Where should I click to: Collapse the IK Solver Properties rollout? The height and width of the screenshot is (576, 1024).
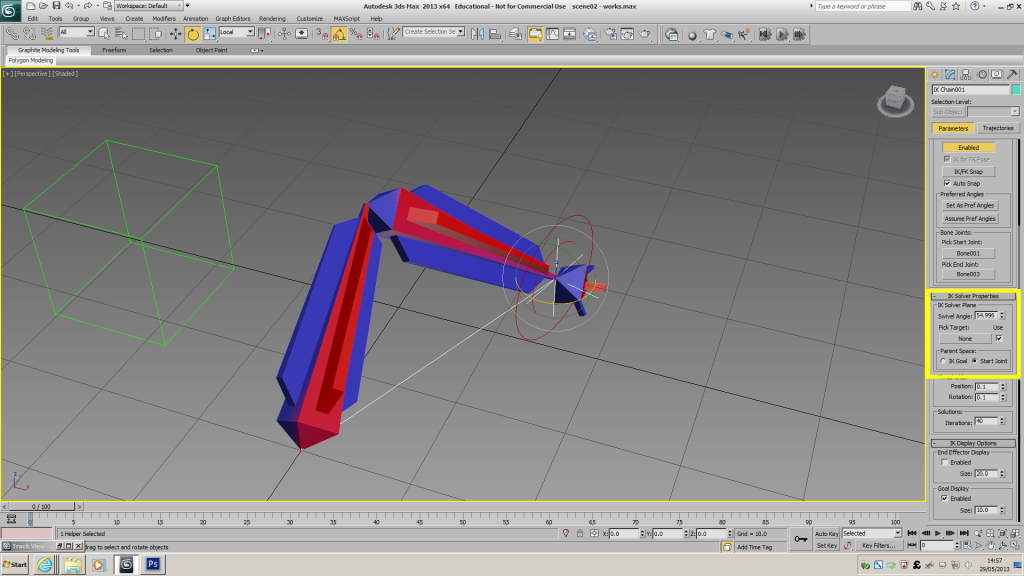pyautogui.click(x=972, y=296)
